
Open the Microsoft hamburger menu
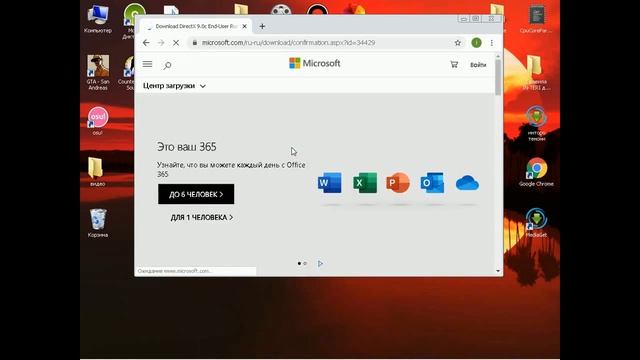tap(147, 64)
